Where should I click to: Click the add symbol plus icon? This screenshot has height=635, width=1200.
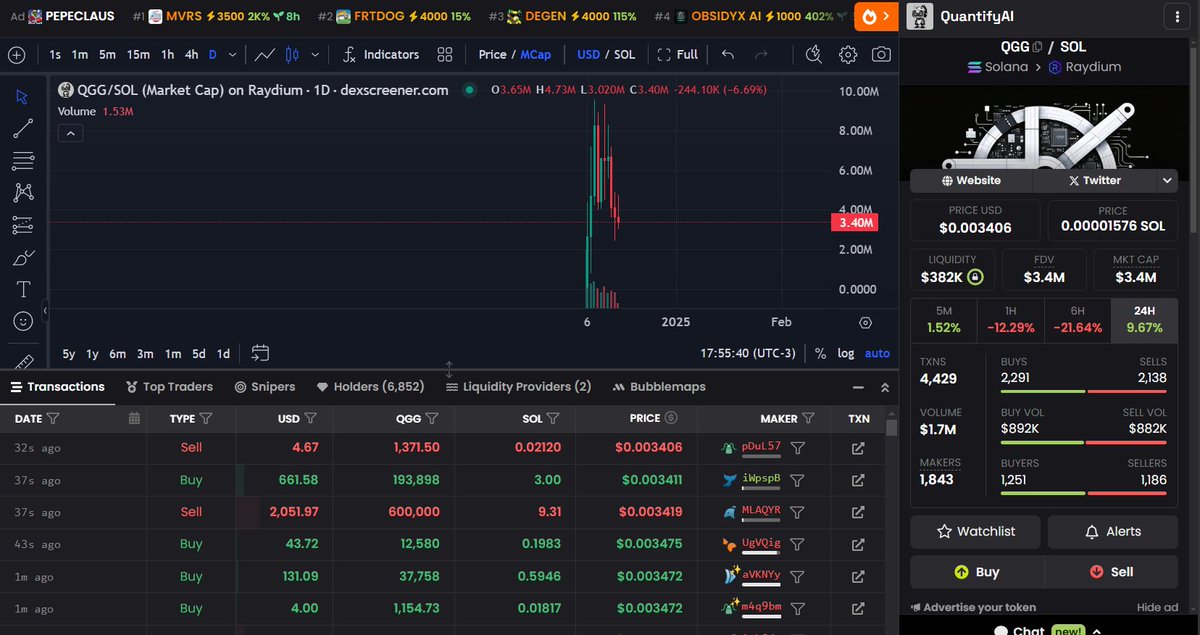coord(17,54)
